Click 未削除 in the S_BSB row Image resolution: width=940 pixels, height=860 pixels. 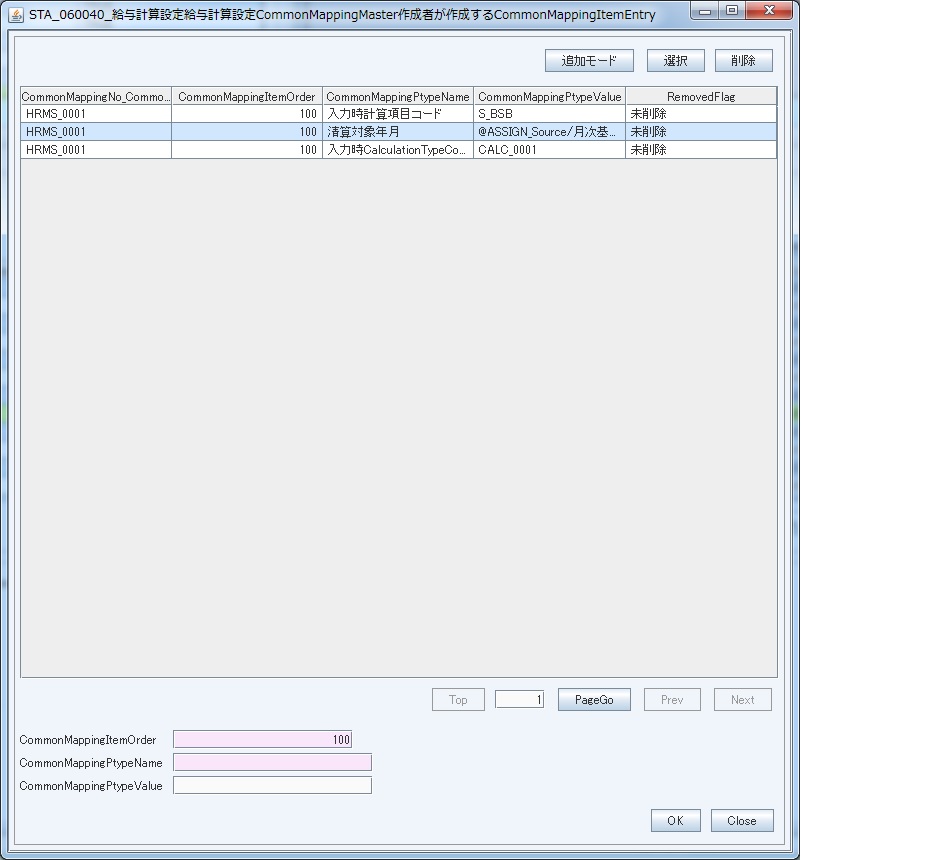701,114
